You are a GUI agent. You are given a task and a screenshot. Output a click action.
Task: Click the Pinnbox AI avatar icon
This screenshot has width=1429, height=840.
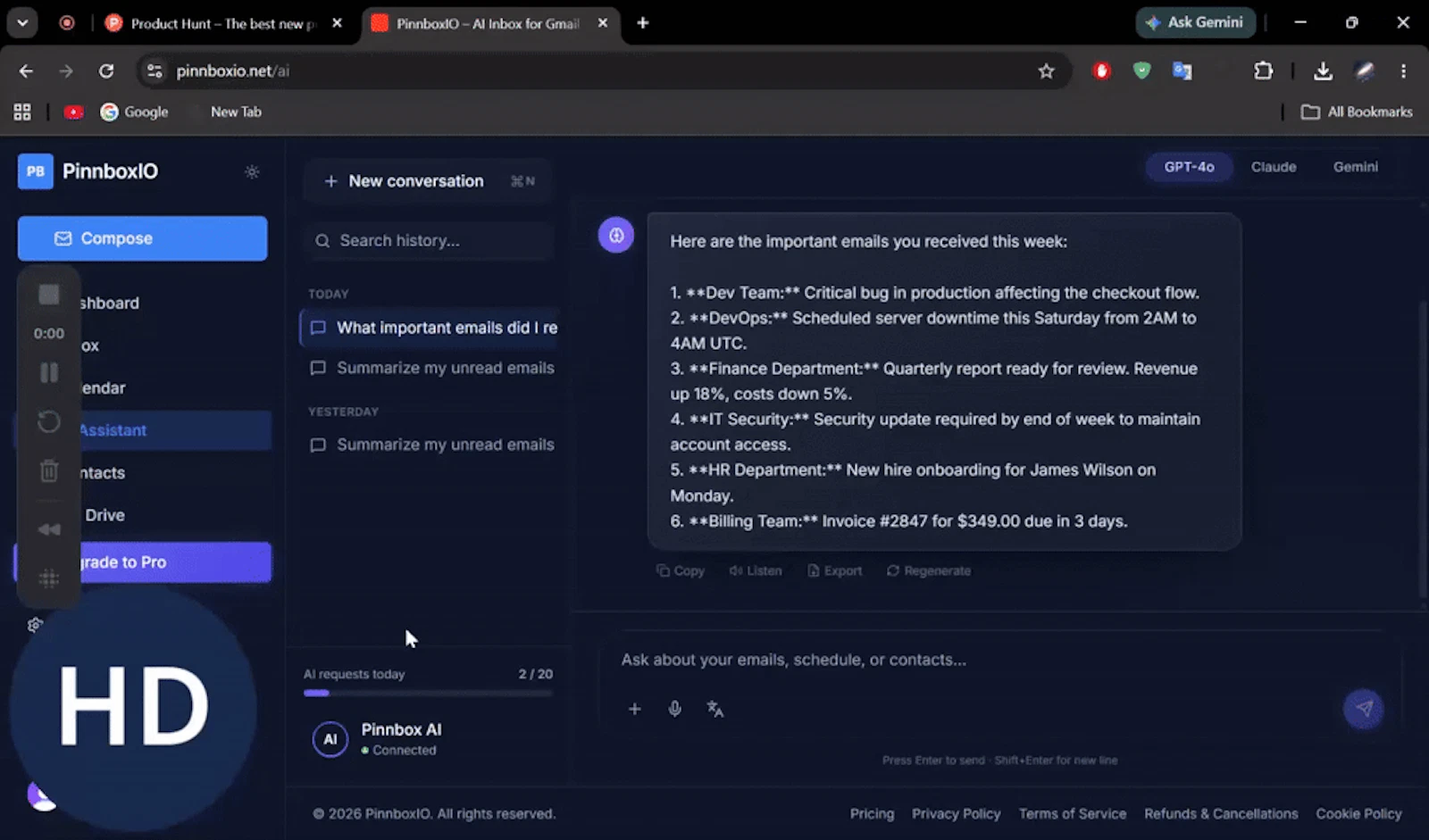click(330, 739)
